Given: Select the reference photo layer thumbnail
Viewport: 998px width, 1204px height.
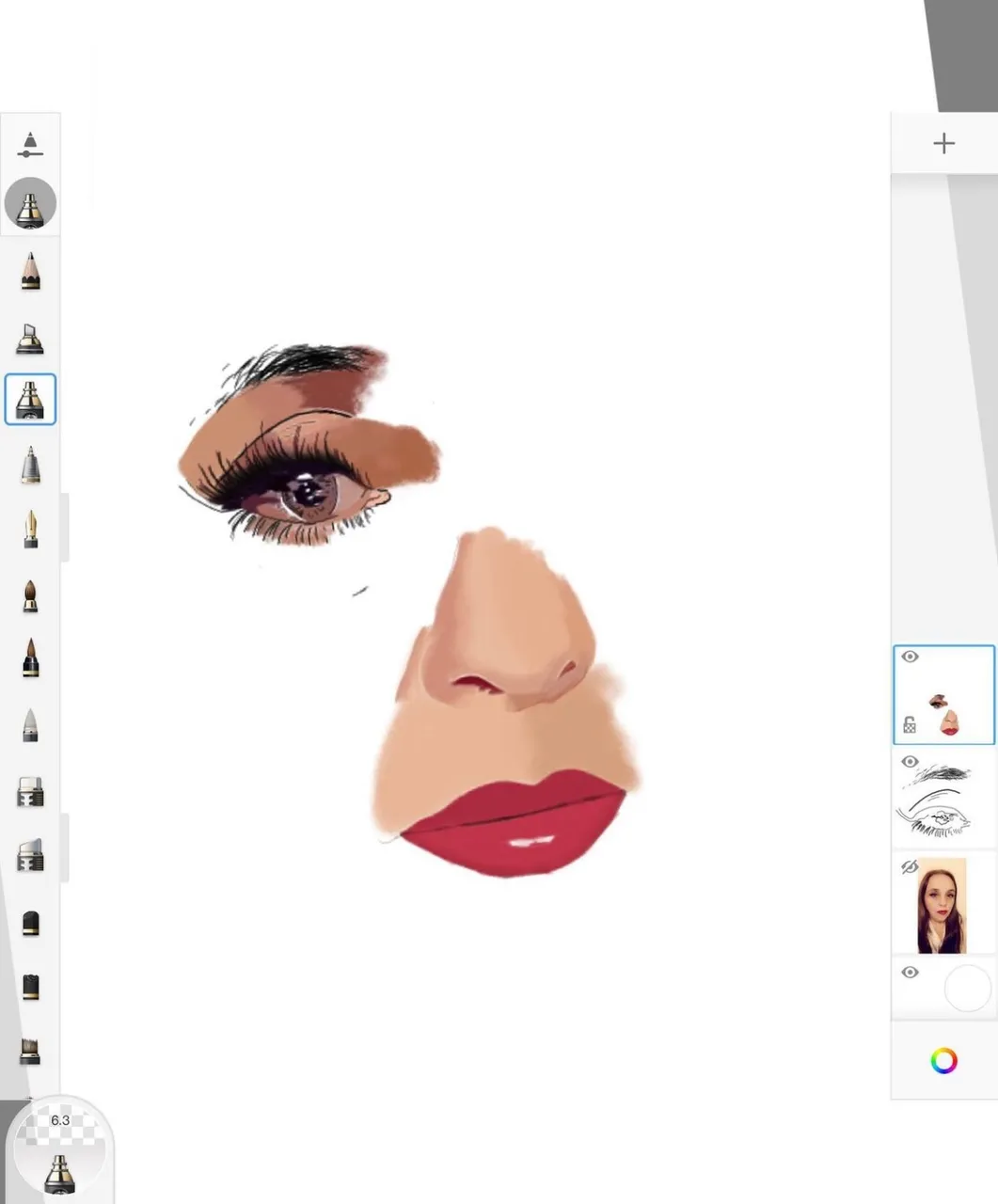Looking at the screenshot, I should 943,905.
